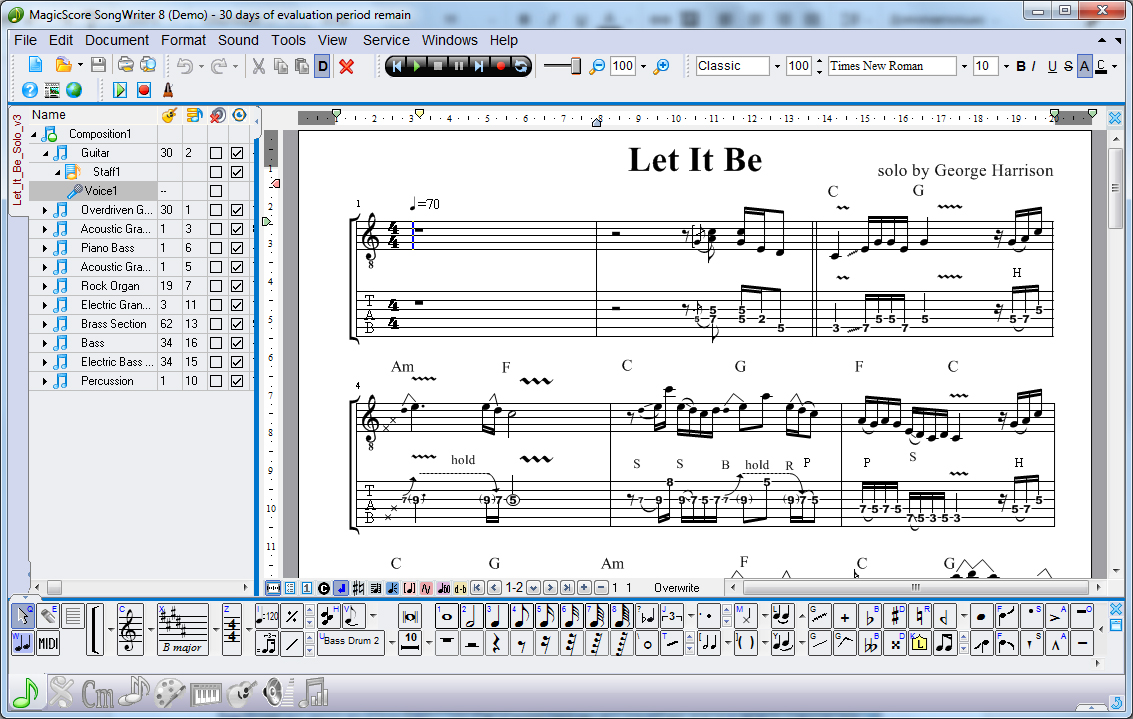Open the Document menu
Image resolution: width=1133 pixels, height=719 pixels.
click(x=116, y=40)
